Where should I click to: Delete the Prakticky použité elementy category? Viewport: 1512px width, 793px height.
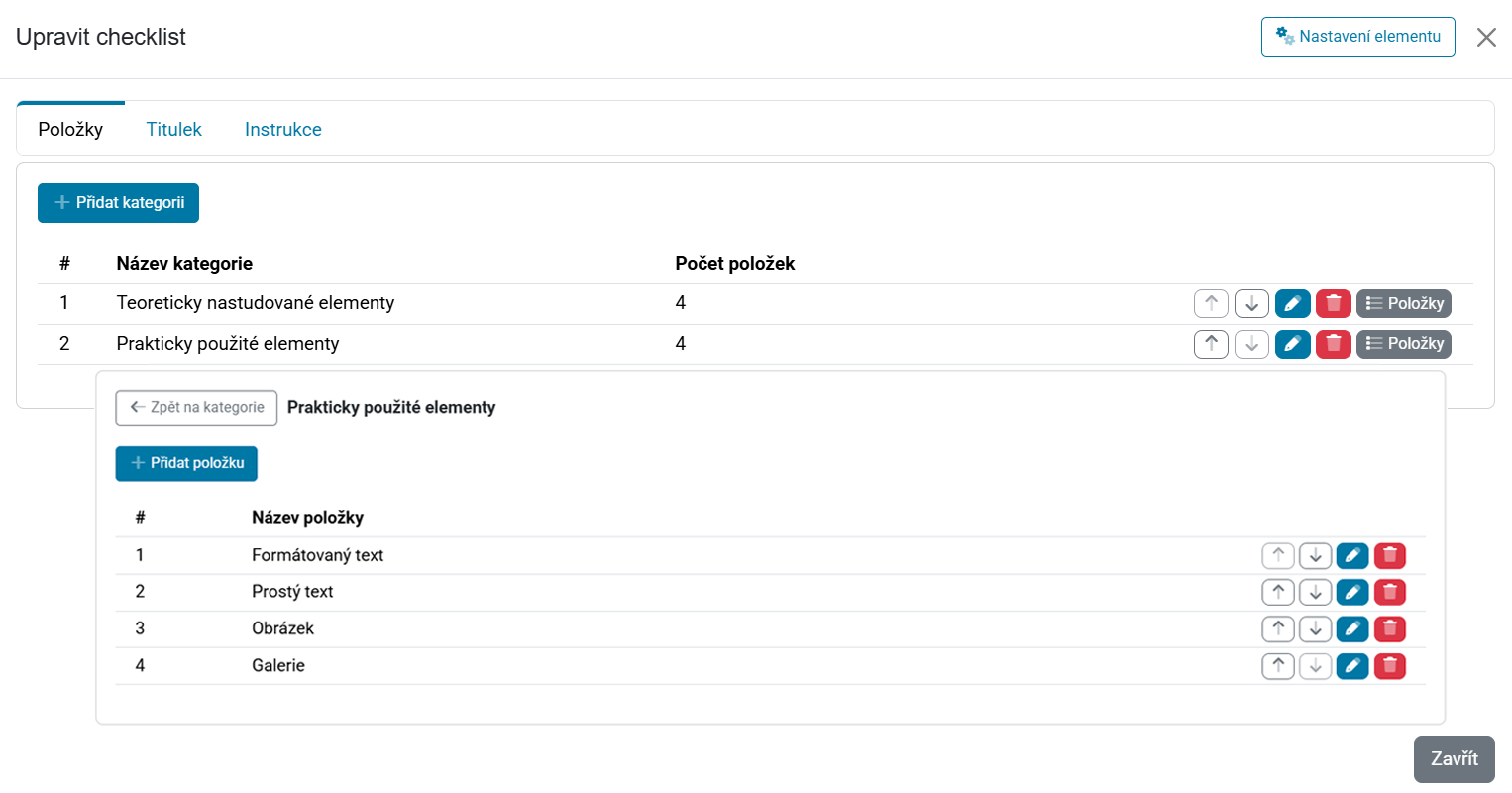1334,344
